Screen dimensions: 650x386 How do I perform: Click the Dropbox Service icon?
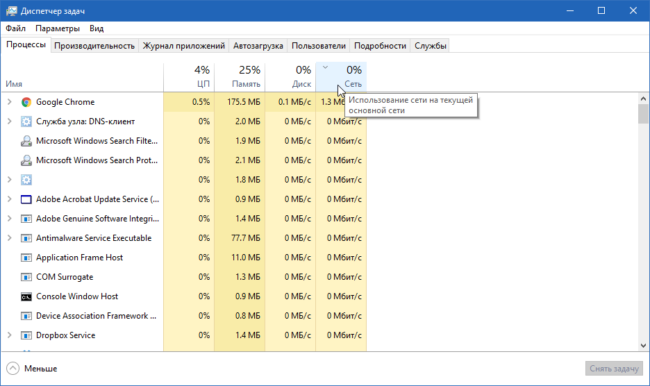26,335
